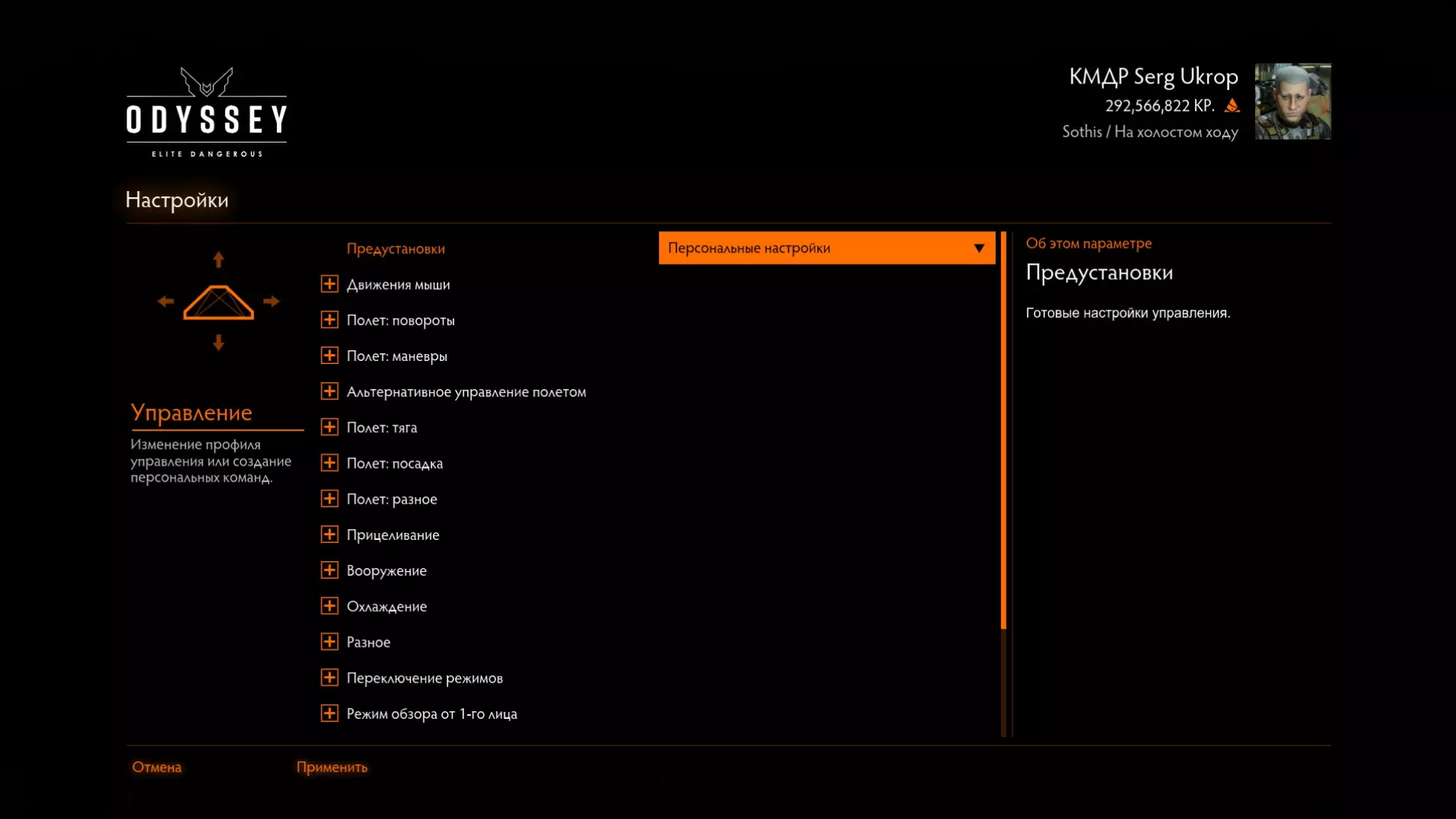
Task: Click the right arrow beside ship icon
Action: point(271,302)
